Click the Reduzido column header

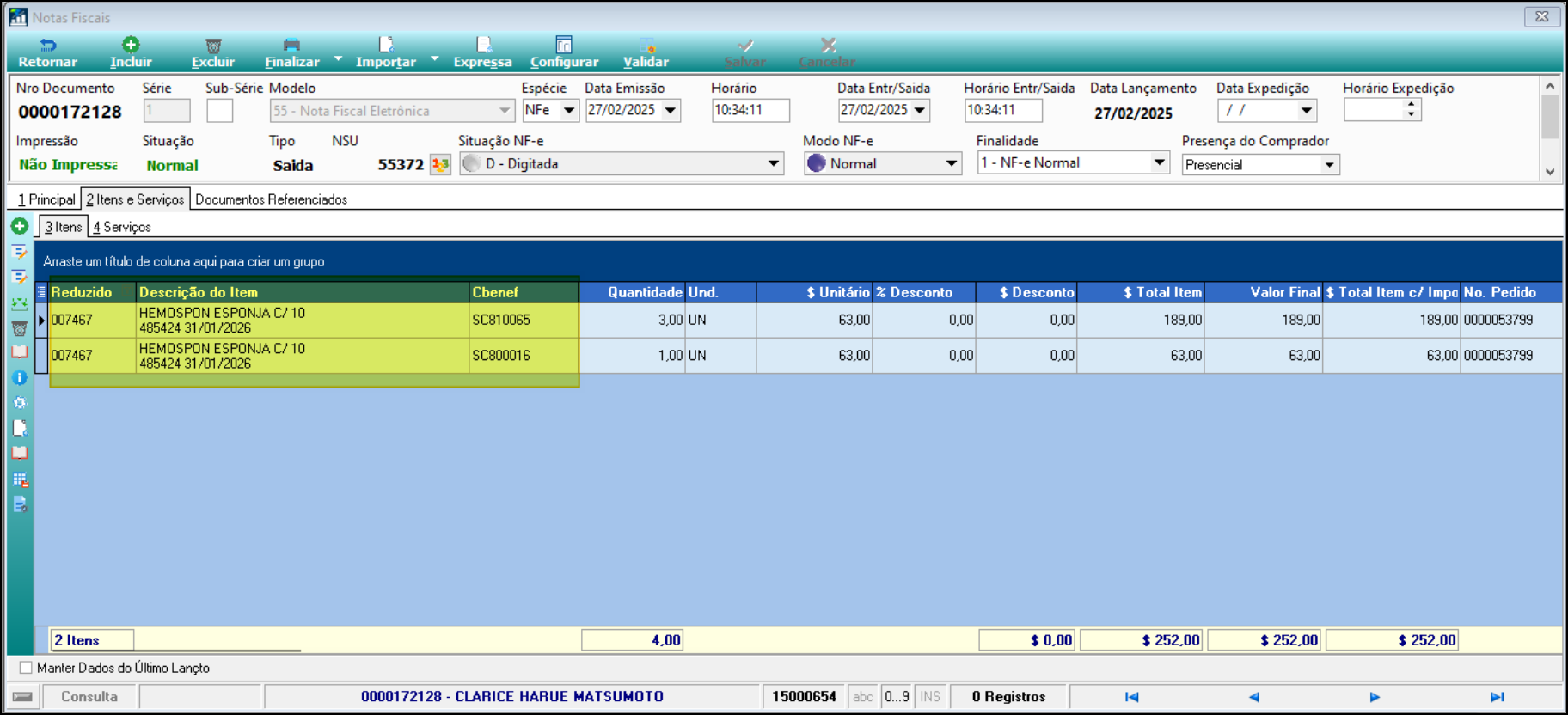(x=93, y=292)
